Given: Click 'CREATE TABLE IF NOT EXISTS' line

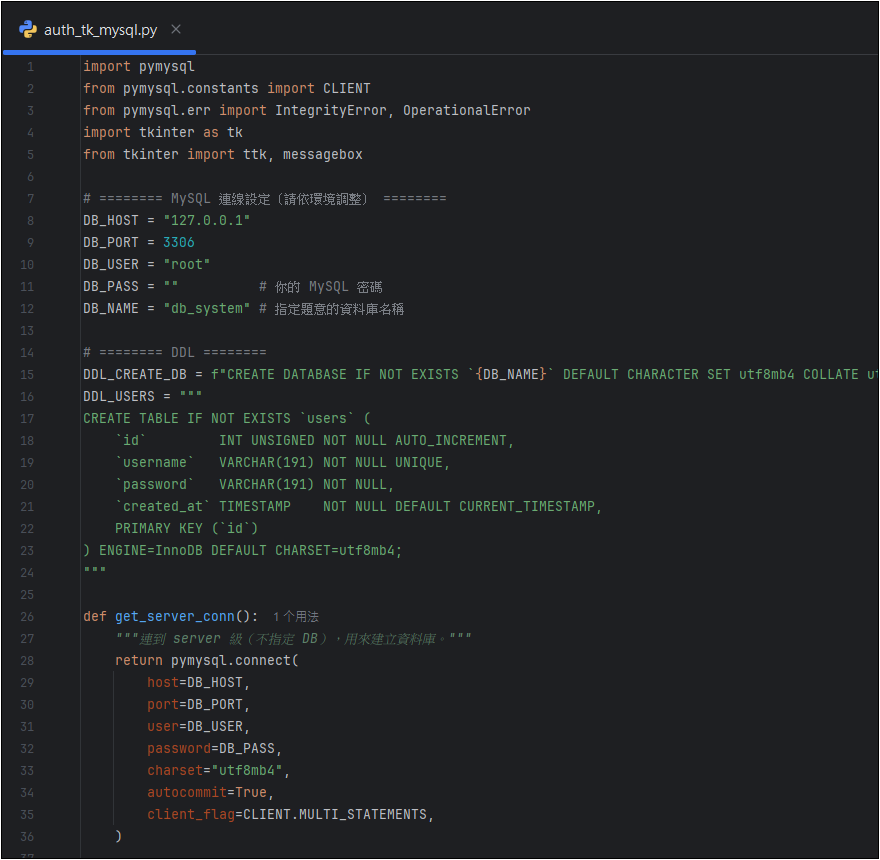Looking at the screenshot, I should (x=227, y=419).
